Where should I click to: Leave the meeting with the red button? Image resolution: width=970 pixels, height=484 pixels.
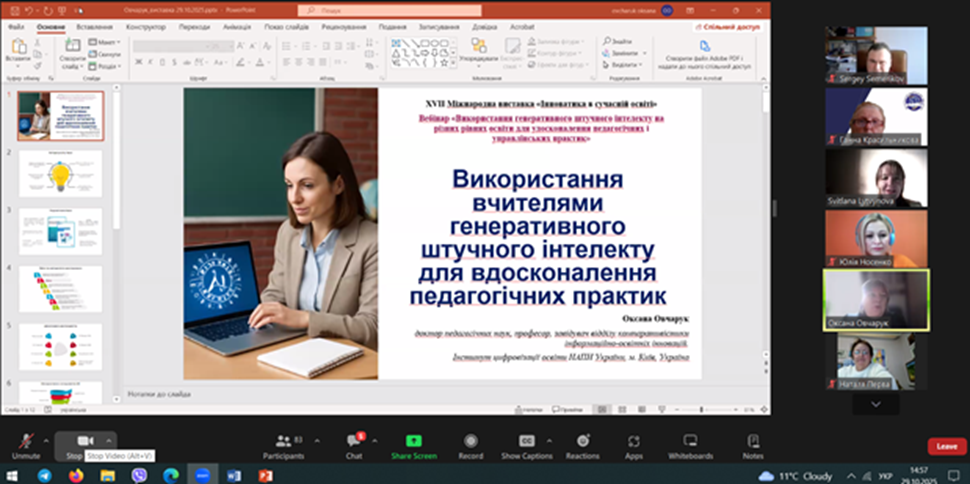click(946, 446)
